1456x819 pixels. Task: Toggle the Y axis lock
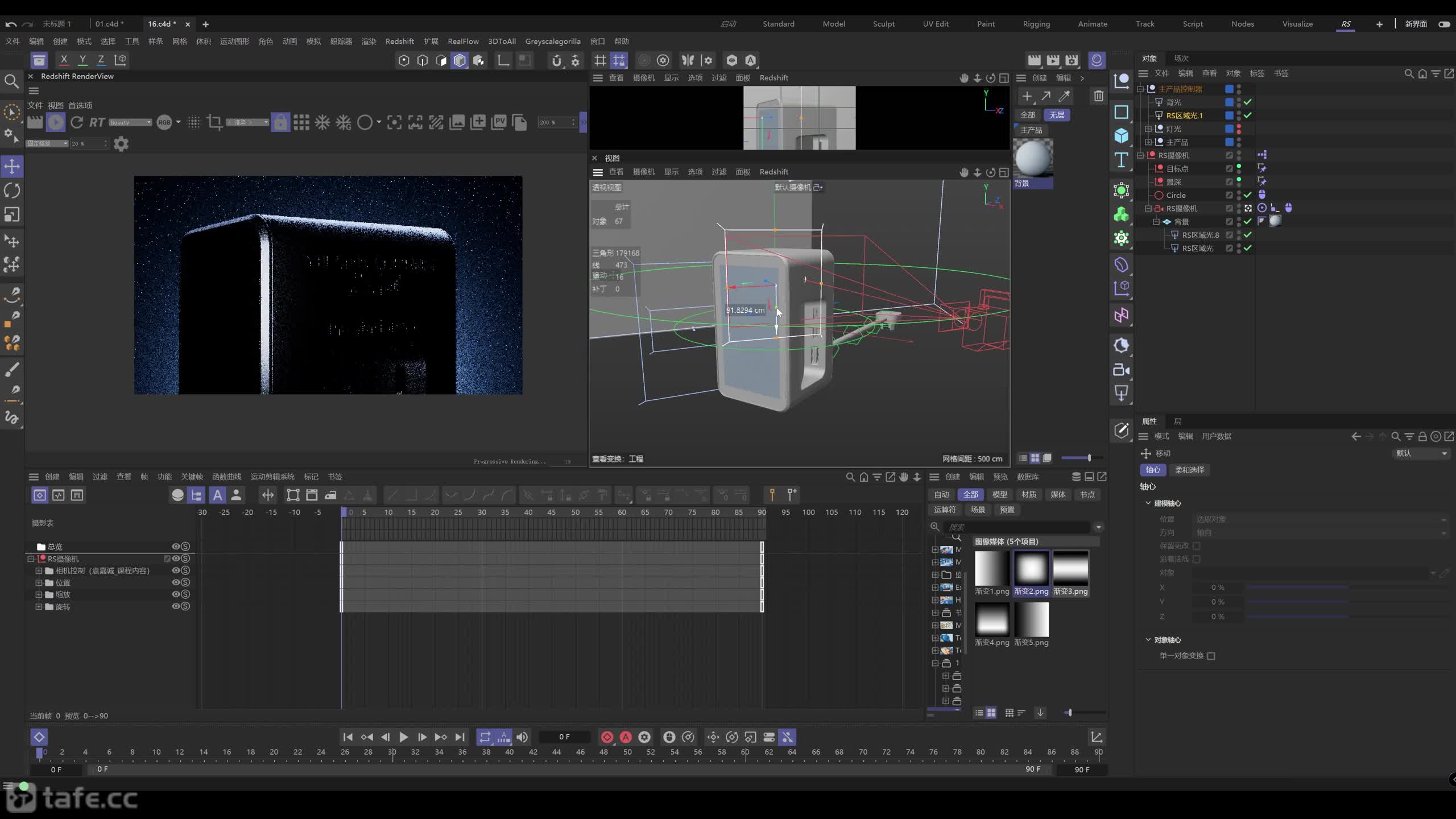pyautogui.click(x=82, y=60)
